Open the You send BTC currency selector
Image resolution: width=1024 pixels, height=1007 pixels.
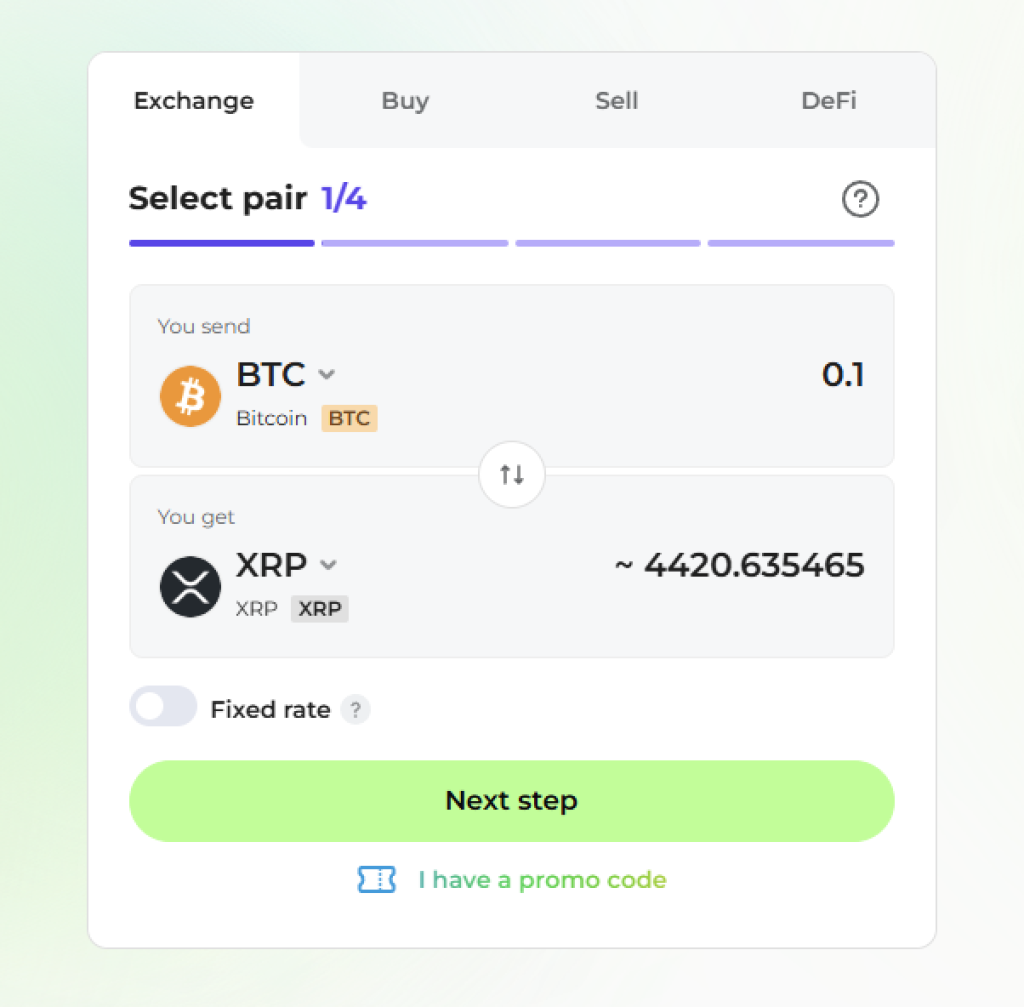click(285, 375)
